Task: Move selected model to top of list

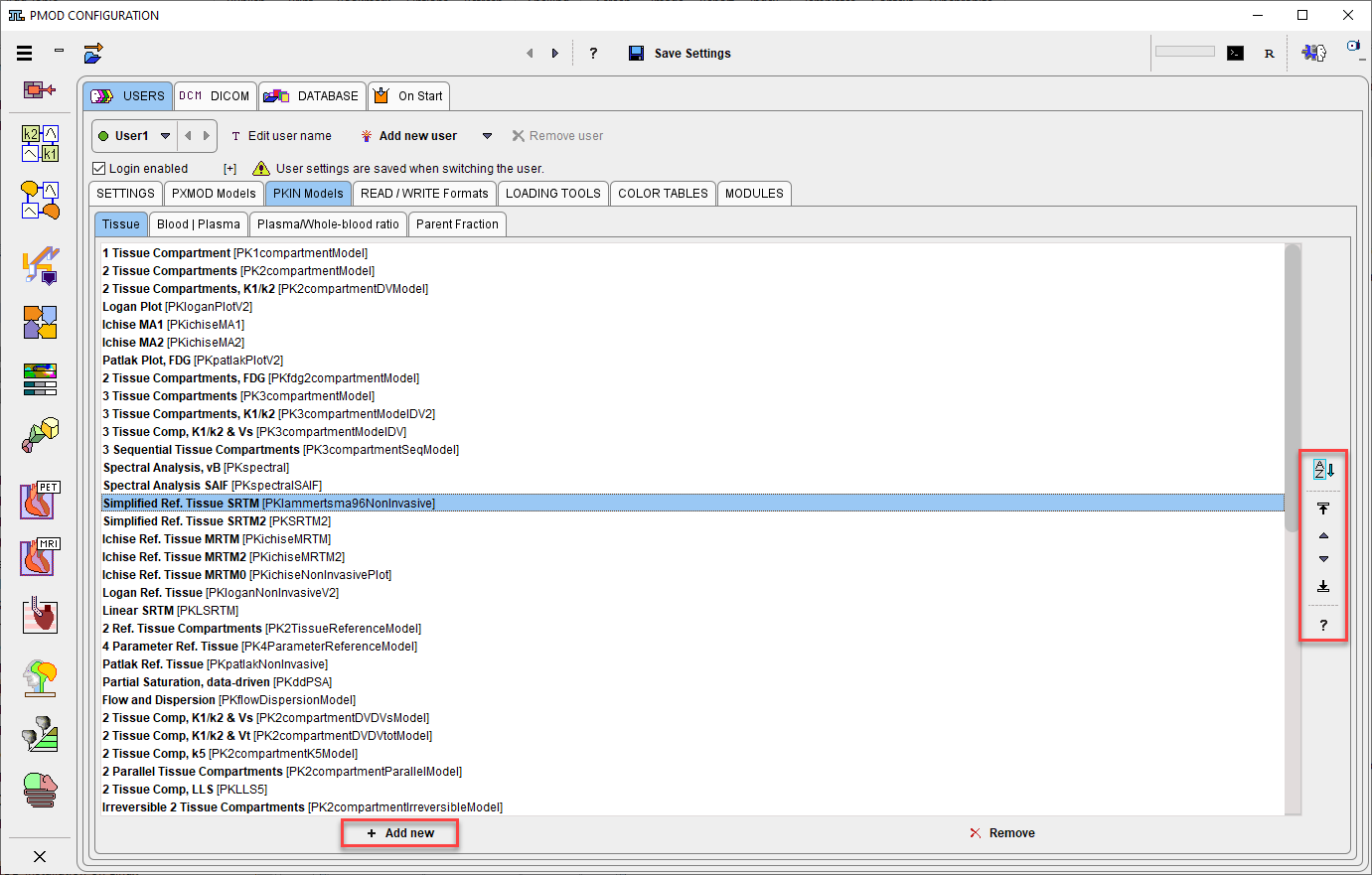Action: coord(1323,509)
